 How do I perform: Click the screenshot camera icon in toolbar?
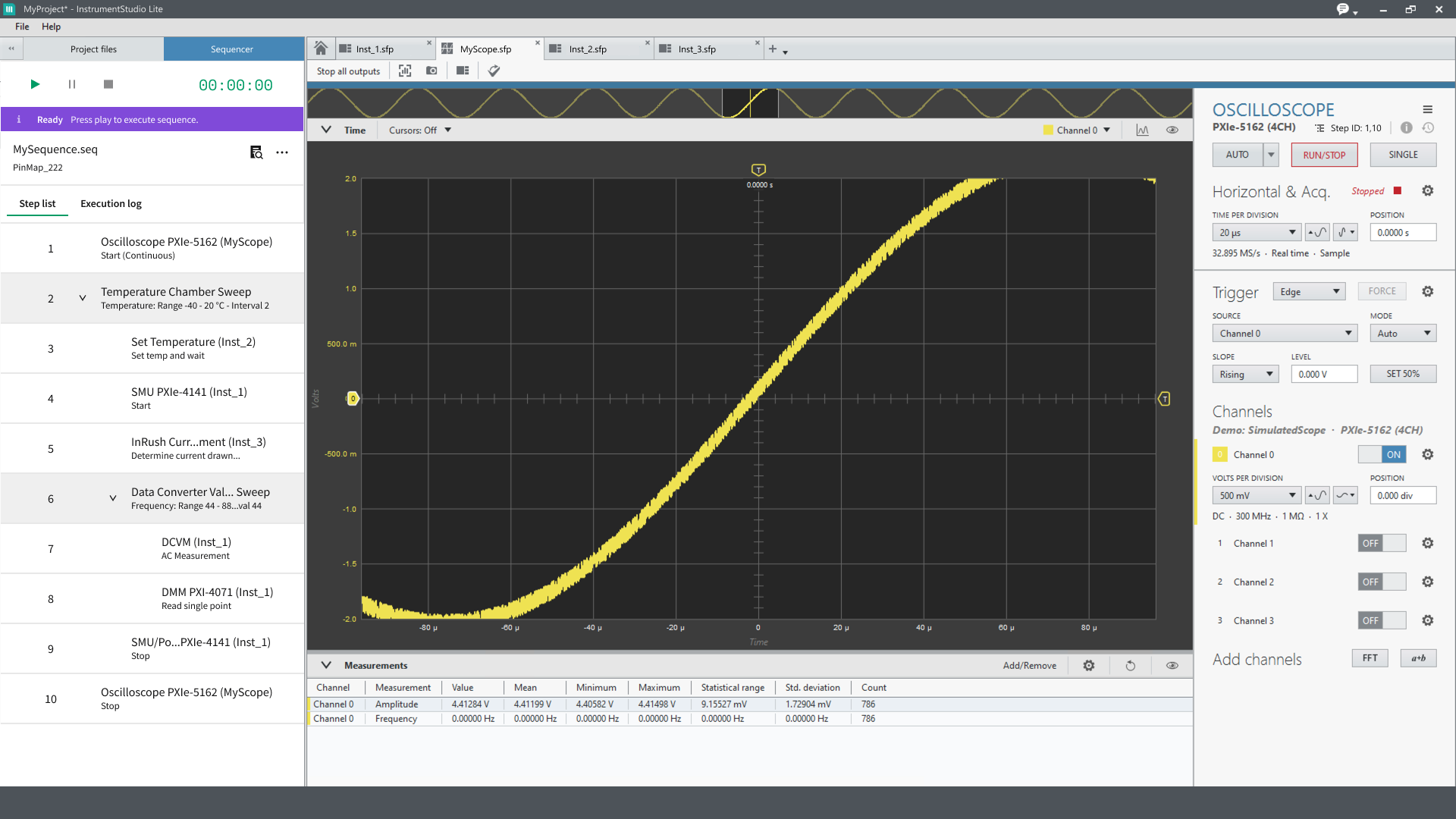[431, 71]
